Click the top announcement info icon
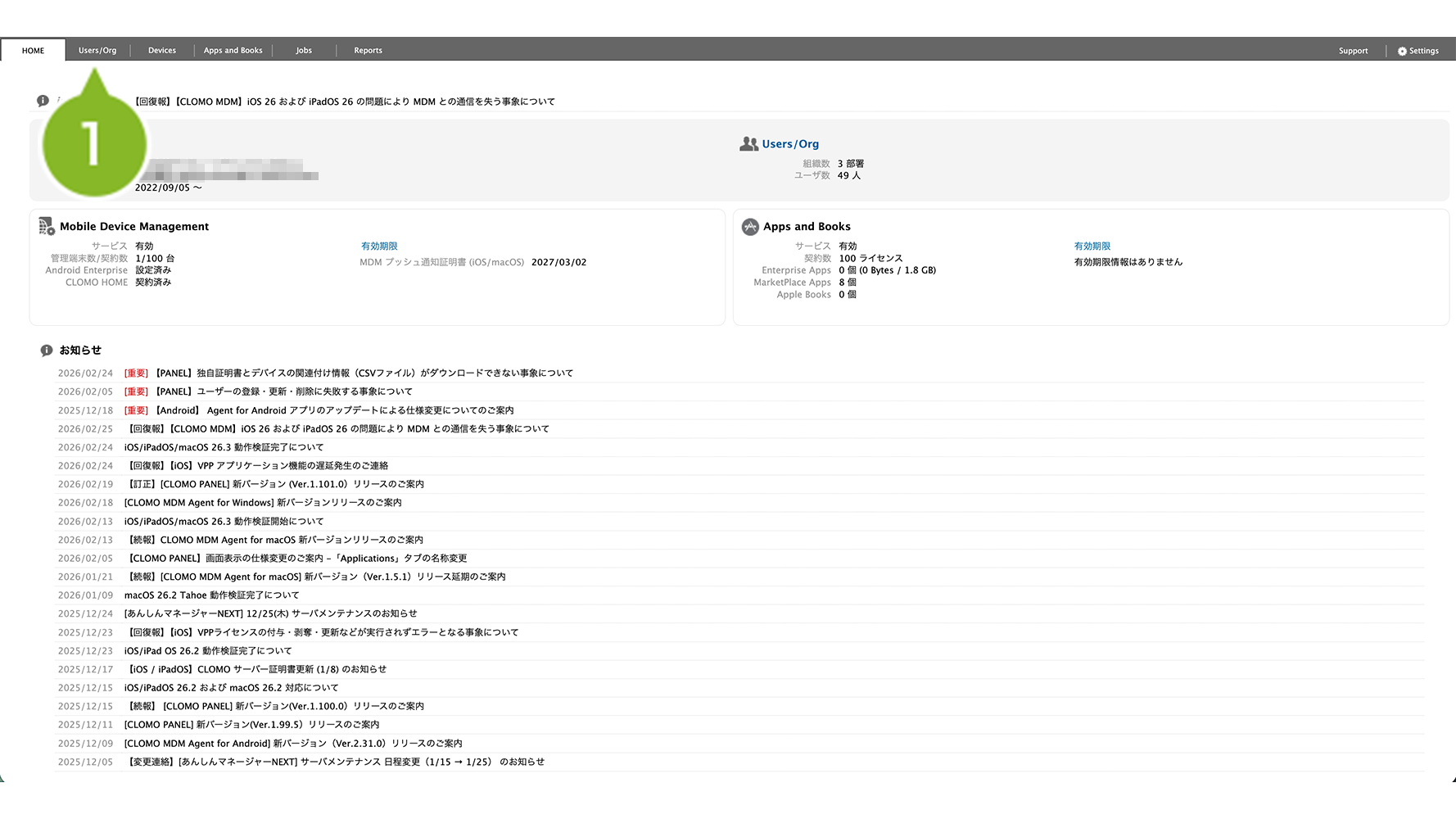This screenshot has height=819, width=1456. coord(43,101)
